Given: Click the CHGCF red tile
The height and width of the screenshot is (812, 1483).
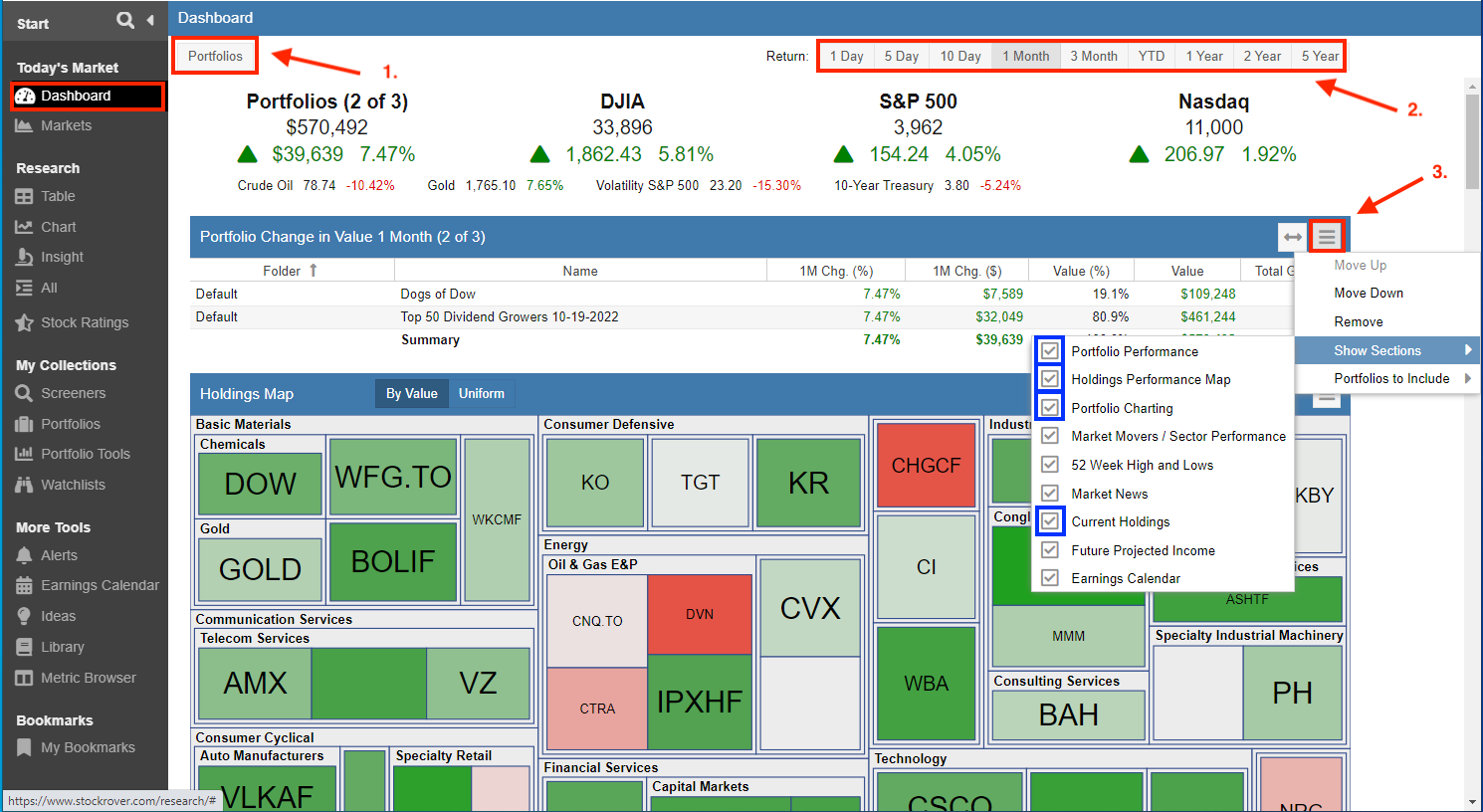Looking at the screenshot, I should (x=926, y=465).
